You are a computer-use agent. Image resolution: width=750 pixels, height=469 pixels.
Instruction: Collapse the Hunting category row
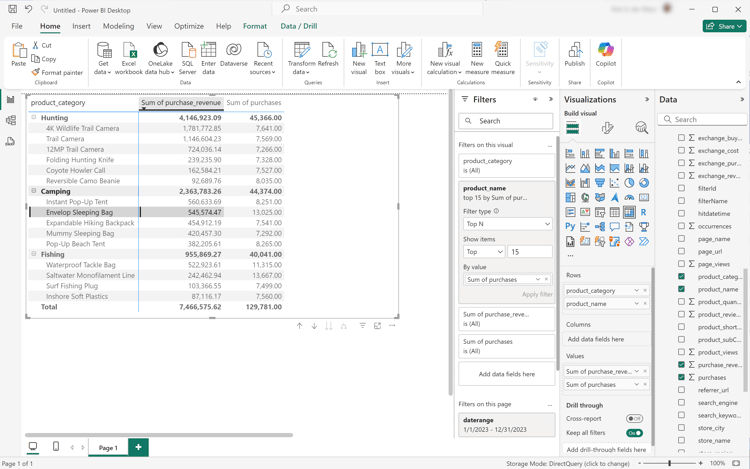(33, 118)
